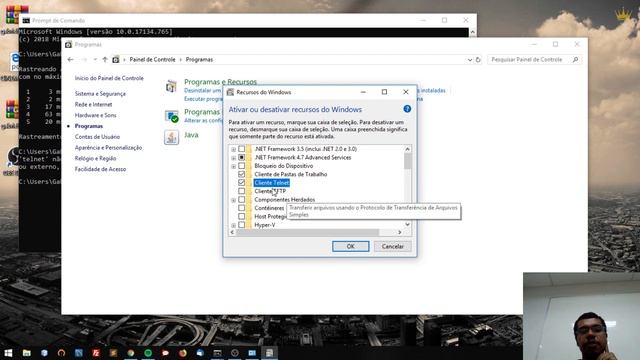The width and height of the screenshot is (640, 360).
Task: Open Spotify from the taskbar
Action: pos(148,353)
